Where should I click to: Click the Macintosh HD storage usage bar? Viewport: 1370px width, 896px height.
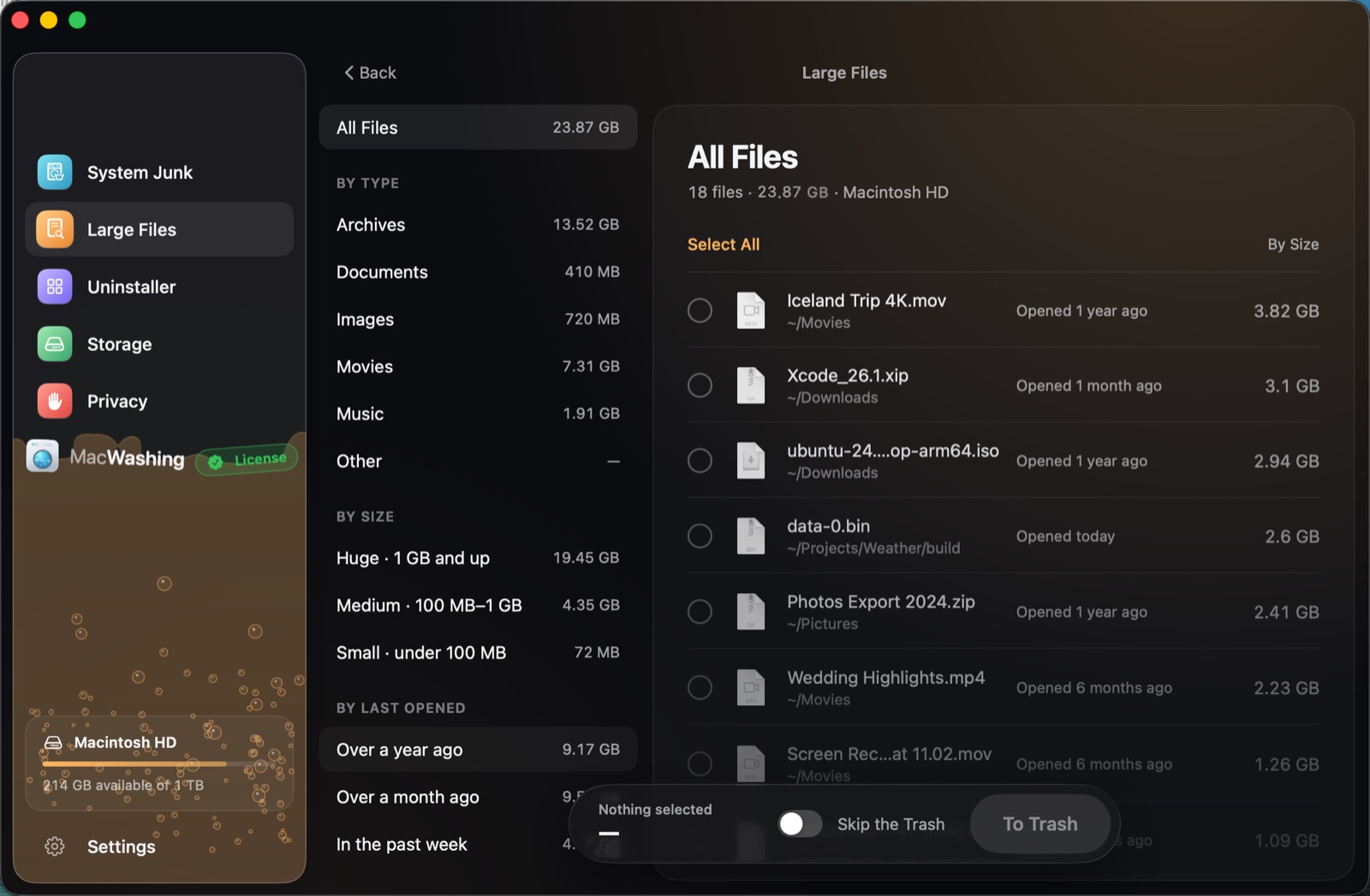click(x=159, y=763)
